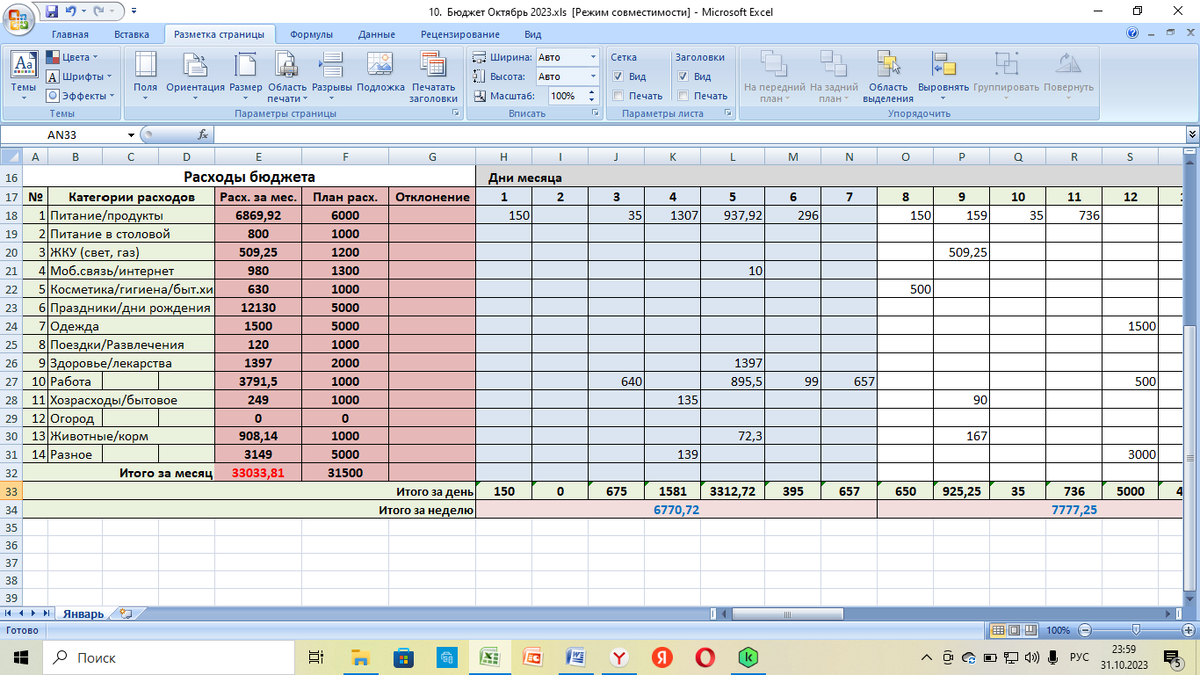Open Excel from the Windows taskbar
The height and width of the screenshot is (675, 1200).
tap(490, 657)
